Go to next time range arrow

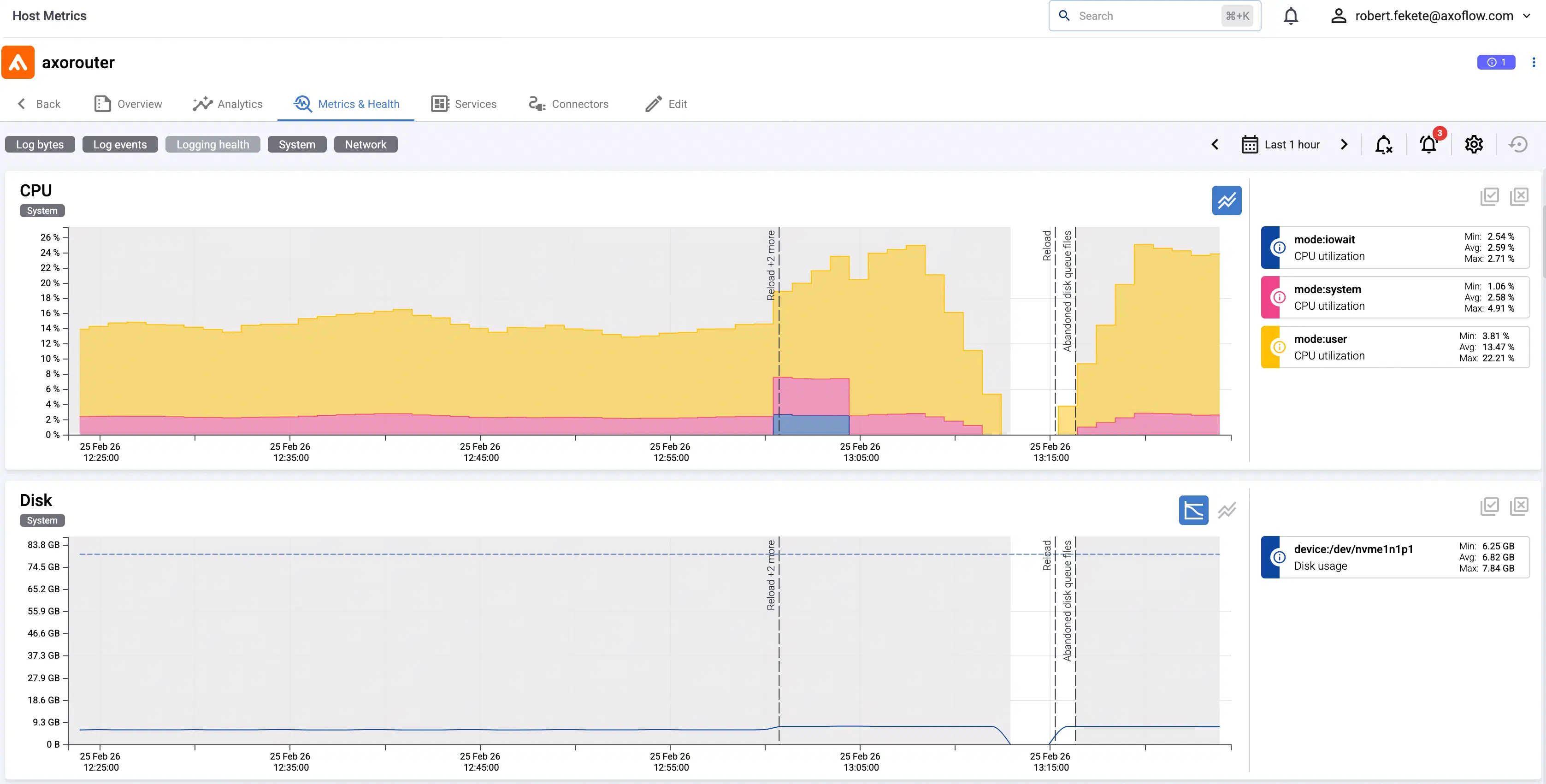coord(1344,145)
